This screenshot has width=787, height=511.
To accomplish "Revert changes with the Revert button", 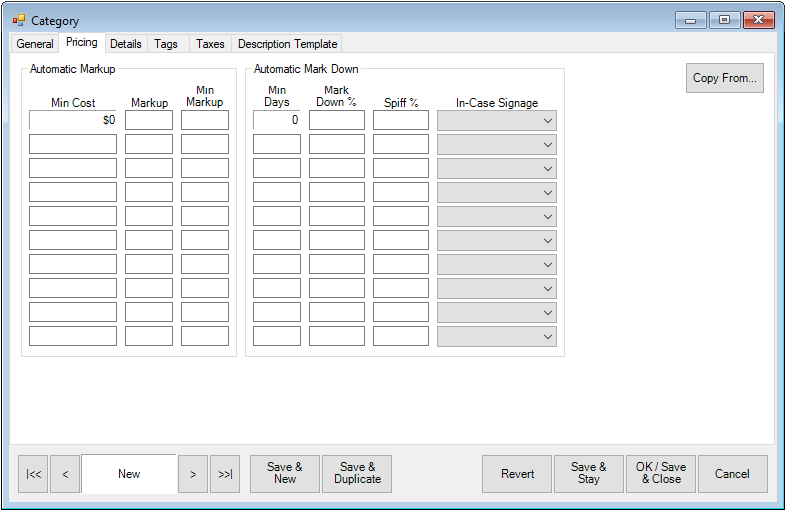I will click(517, 474).
